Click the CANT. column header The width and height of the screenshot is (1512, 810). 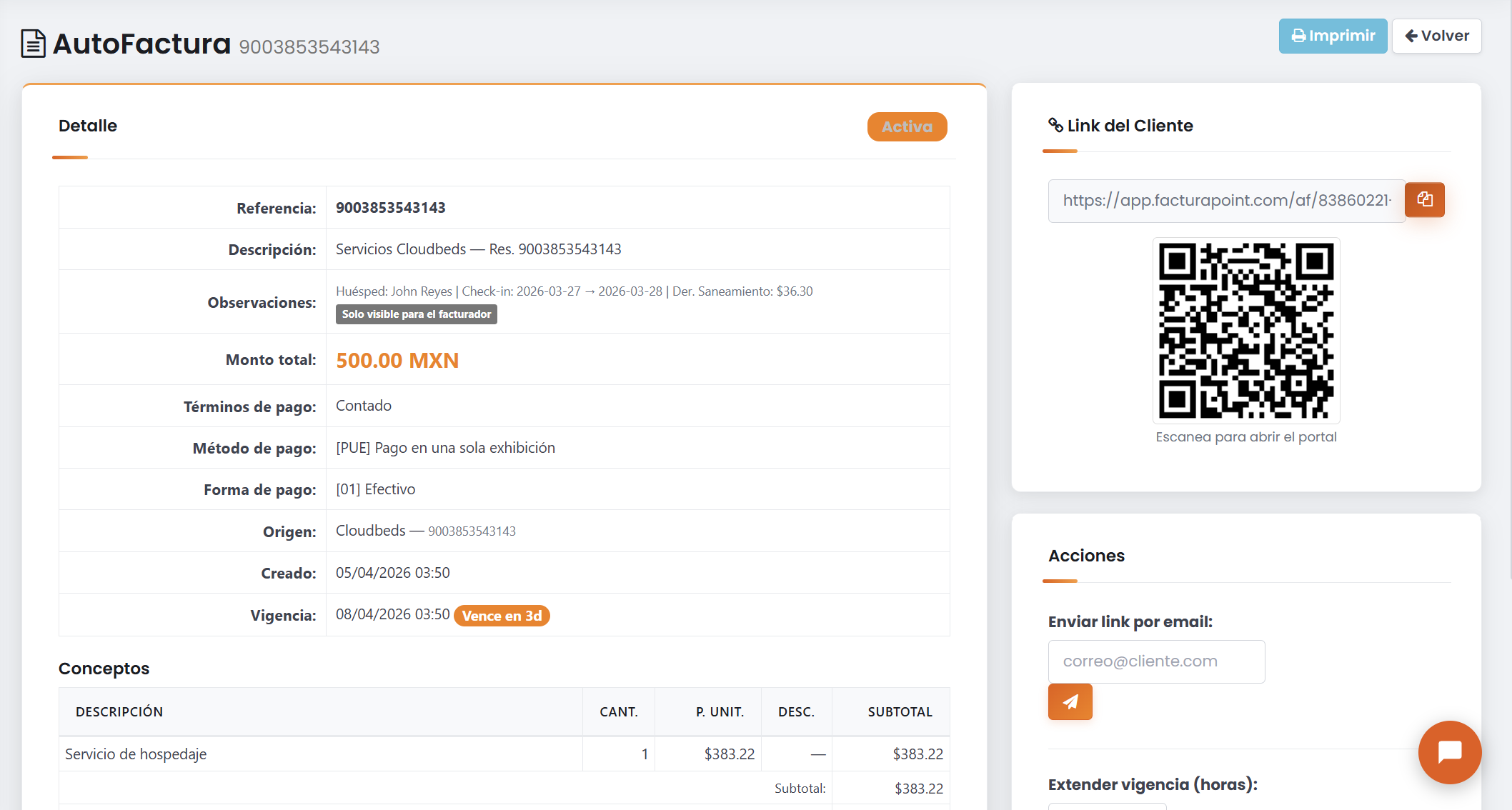(619, 712)
